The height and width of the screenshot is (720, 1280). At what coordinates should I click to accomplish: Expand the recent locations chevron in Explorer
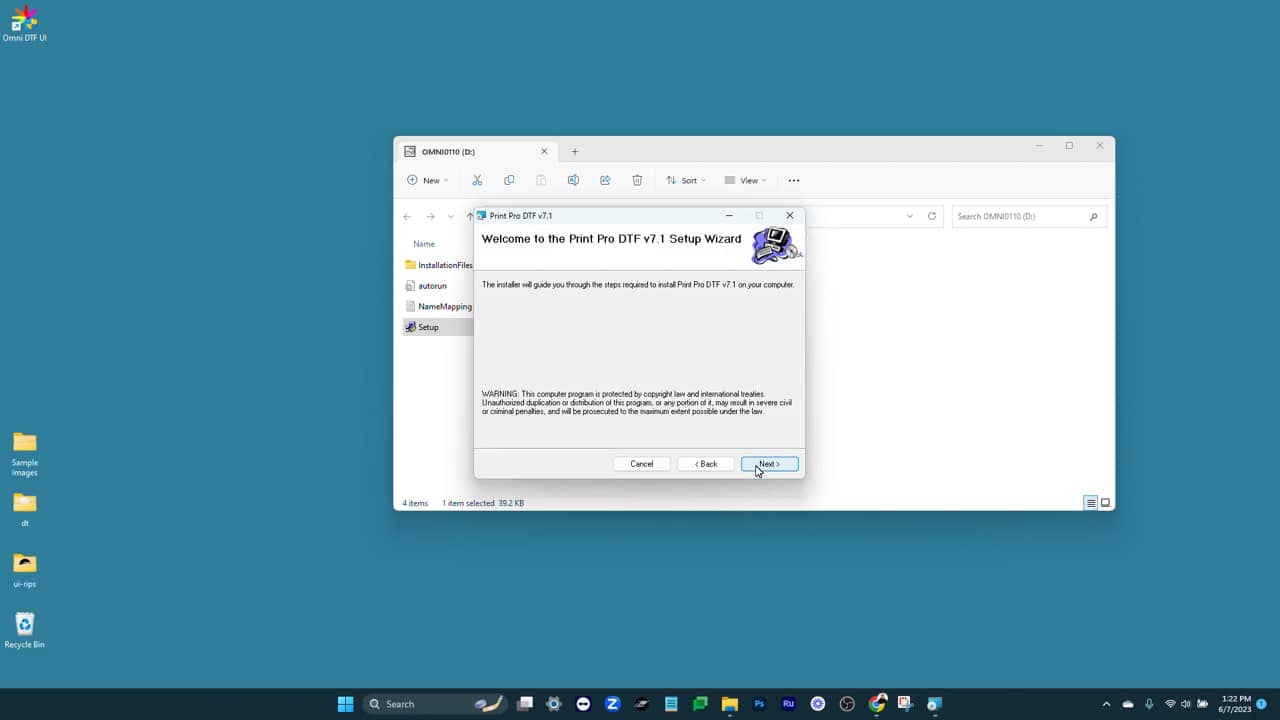451,216
